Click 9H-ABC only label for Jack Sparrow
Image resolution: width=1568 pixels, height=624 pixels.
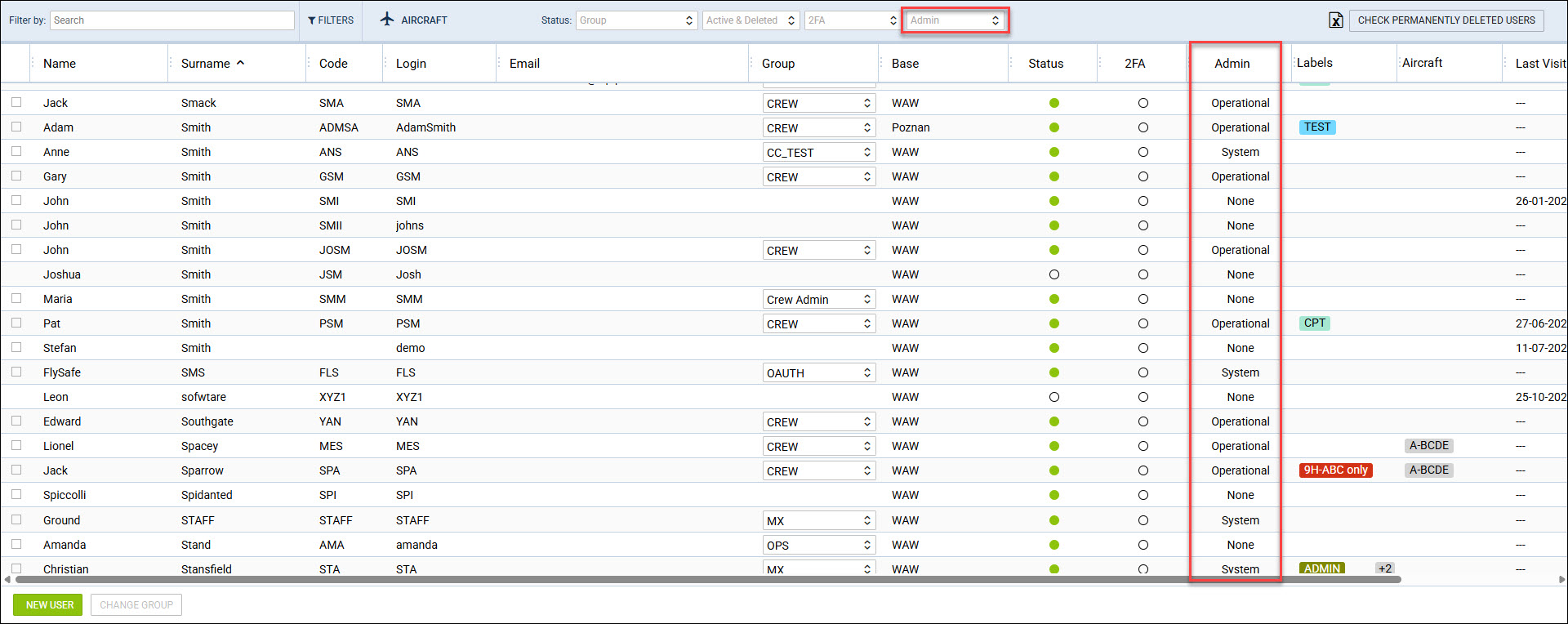1335,470
